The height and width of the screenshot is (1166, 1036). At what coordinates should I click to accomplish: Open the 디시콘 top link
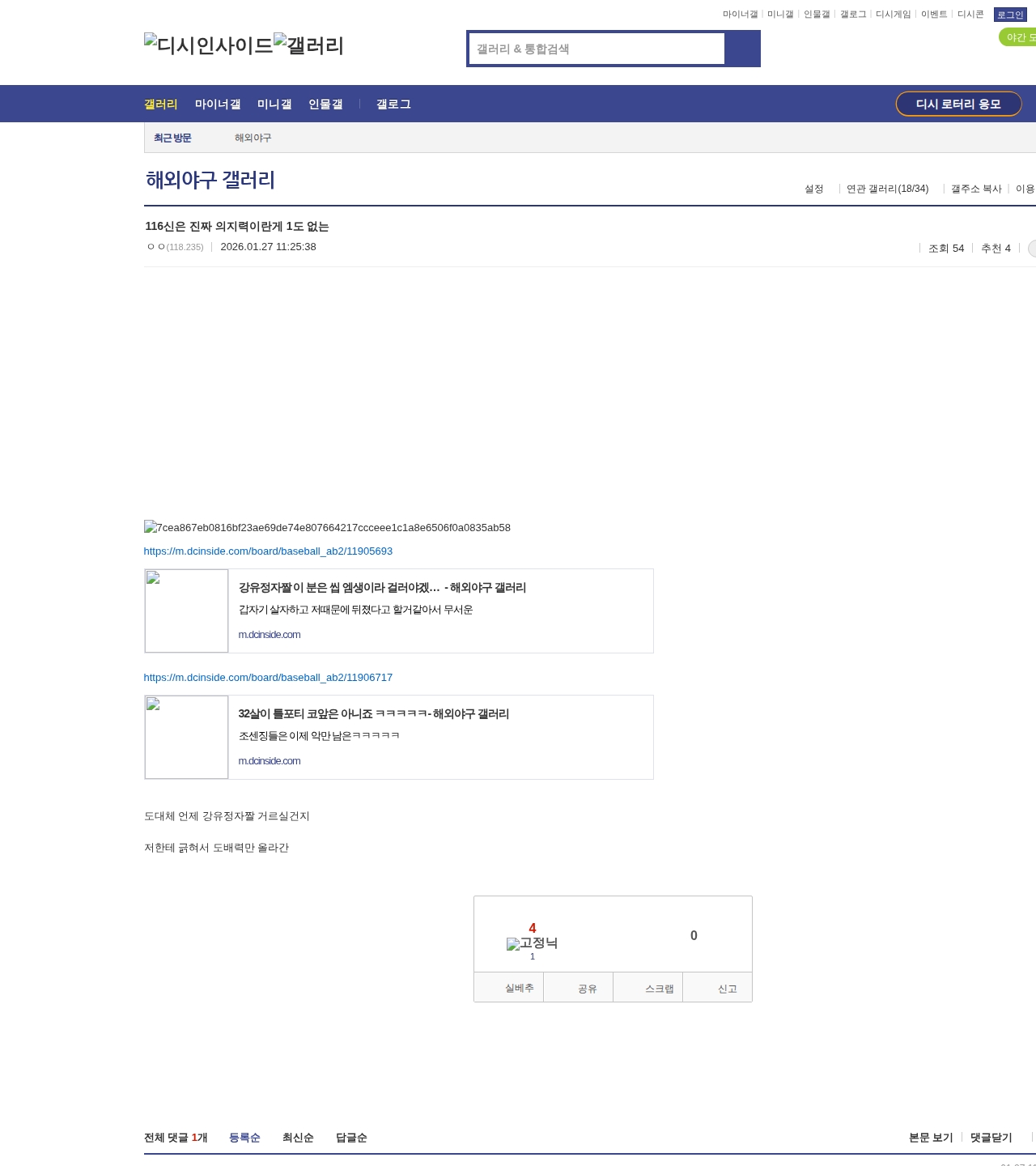pyautogui.click(x=970, y=15)
